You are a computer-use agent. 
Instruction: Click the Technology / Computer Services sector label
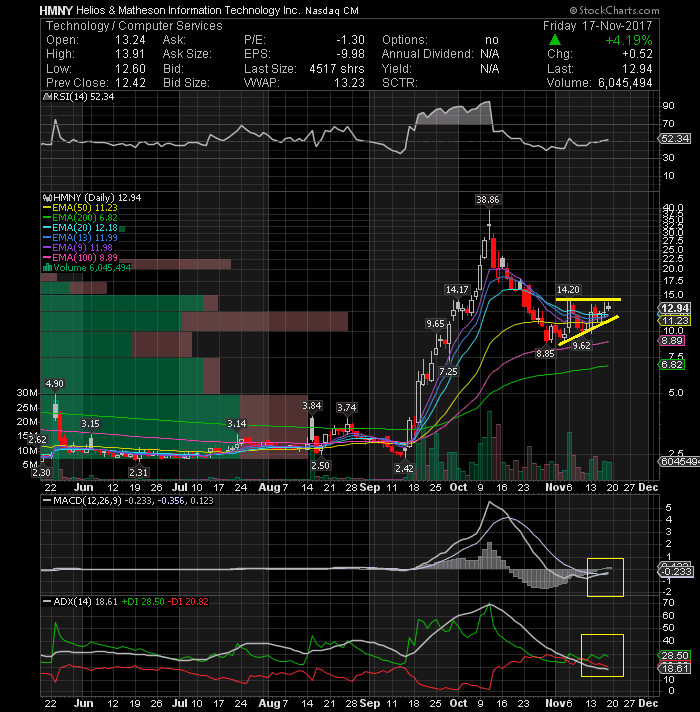pyautogui.click(x=134, y=26)
